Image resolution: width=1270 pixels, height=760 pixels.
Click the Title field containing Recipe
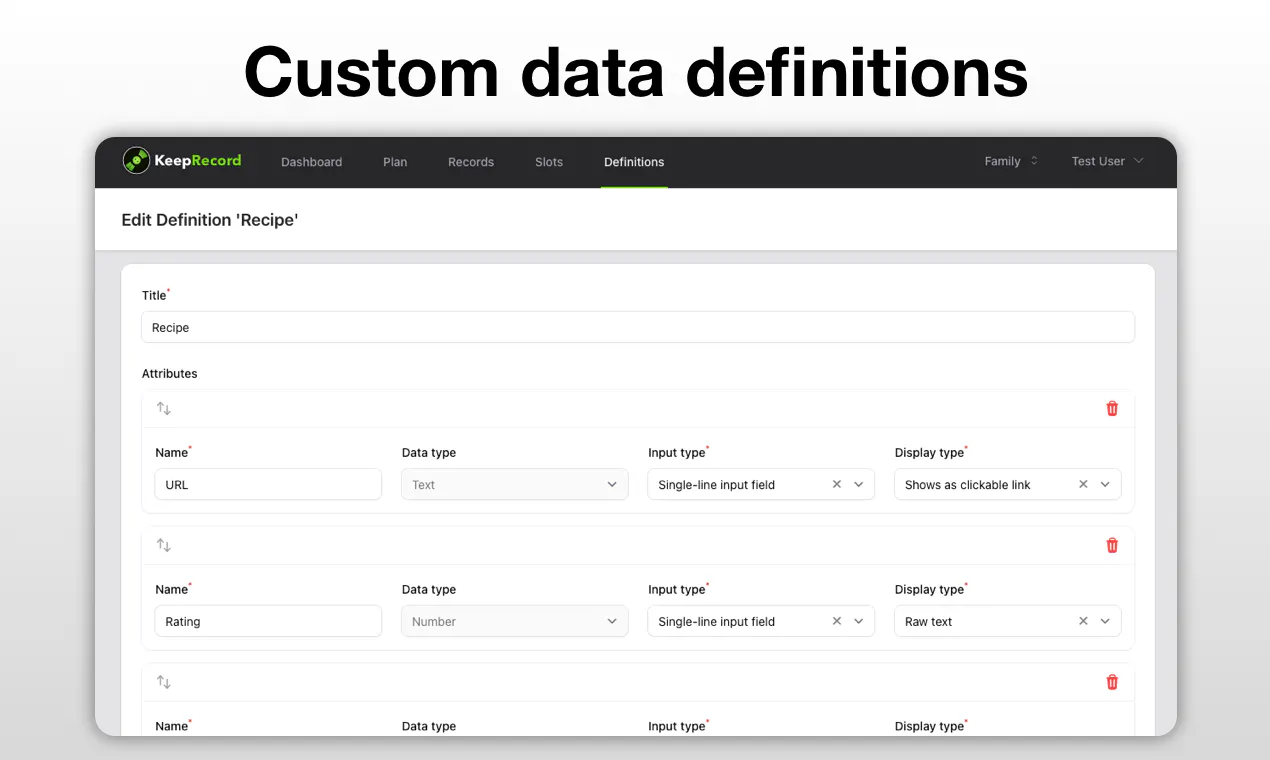coord(638,327)
